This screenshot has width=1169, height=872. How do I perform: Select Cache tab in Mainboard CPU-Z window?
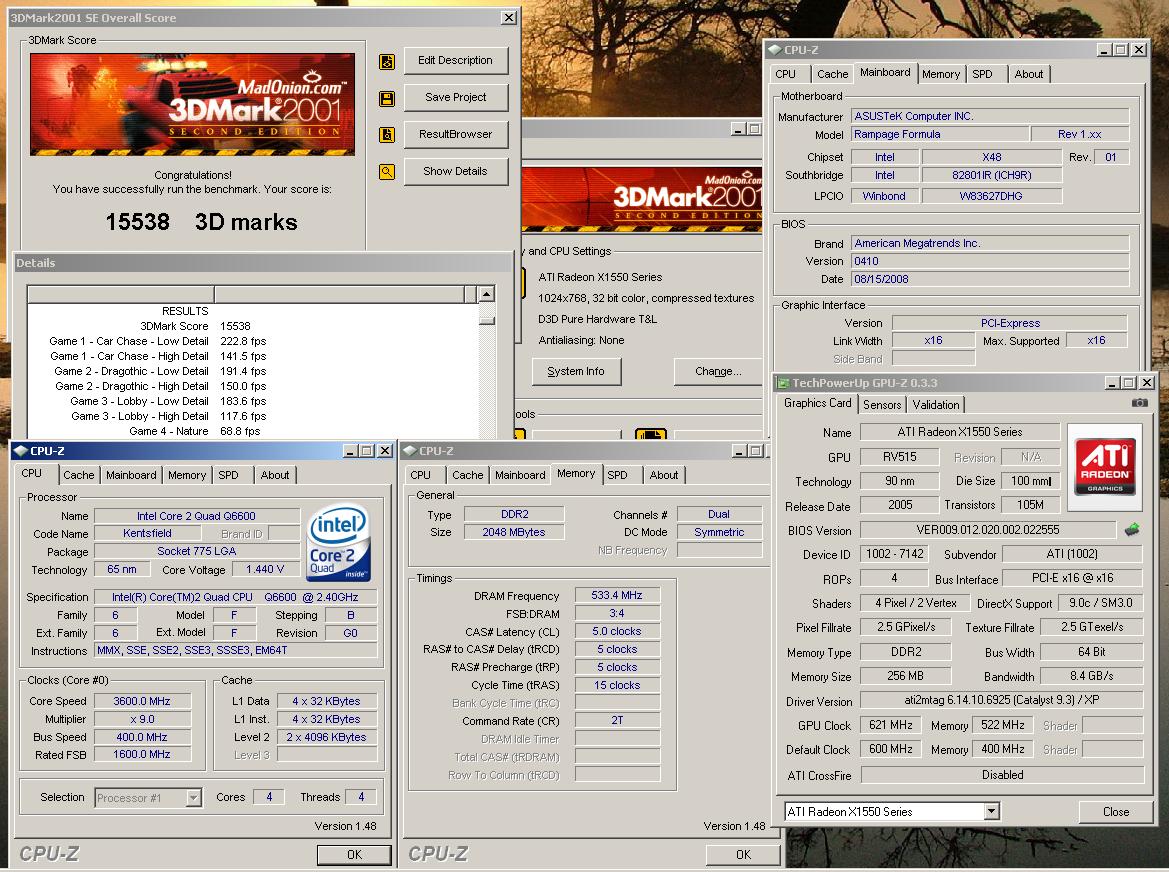[832, 74]
